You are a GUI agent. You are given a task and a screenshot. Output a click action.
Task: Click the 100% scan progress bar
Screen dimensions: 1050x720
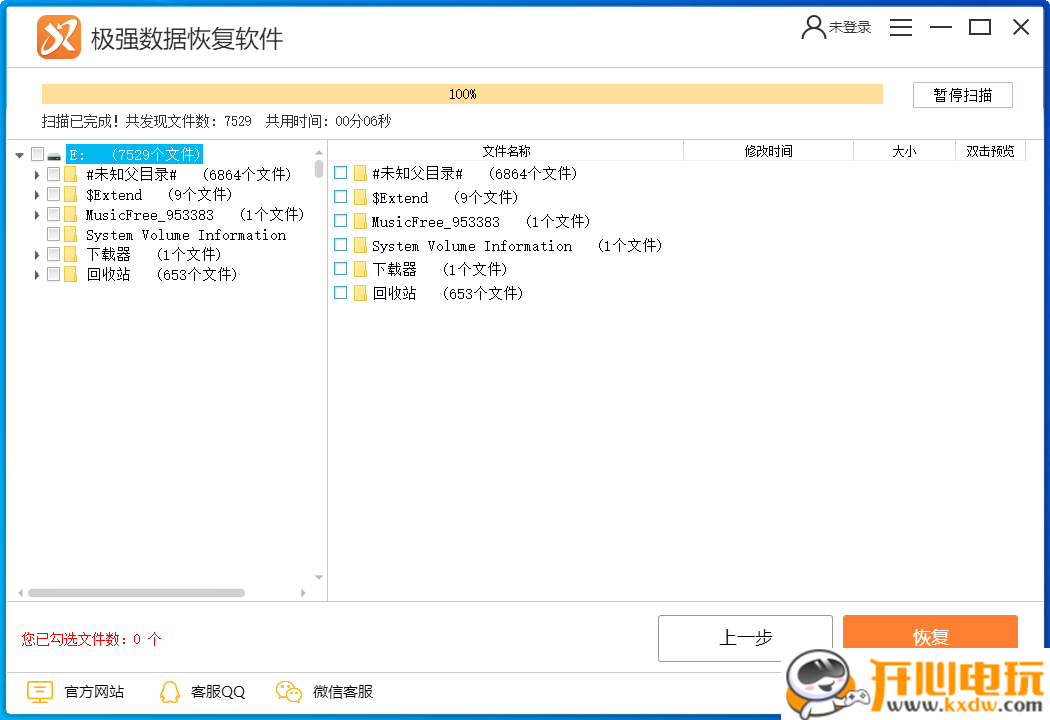[462, 93]
